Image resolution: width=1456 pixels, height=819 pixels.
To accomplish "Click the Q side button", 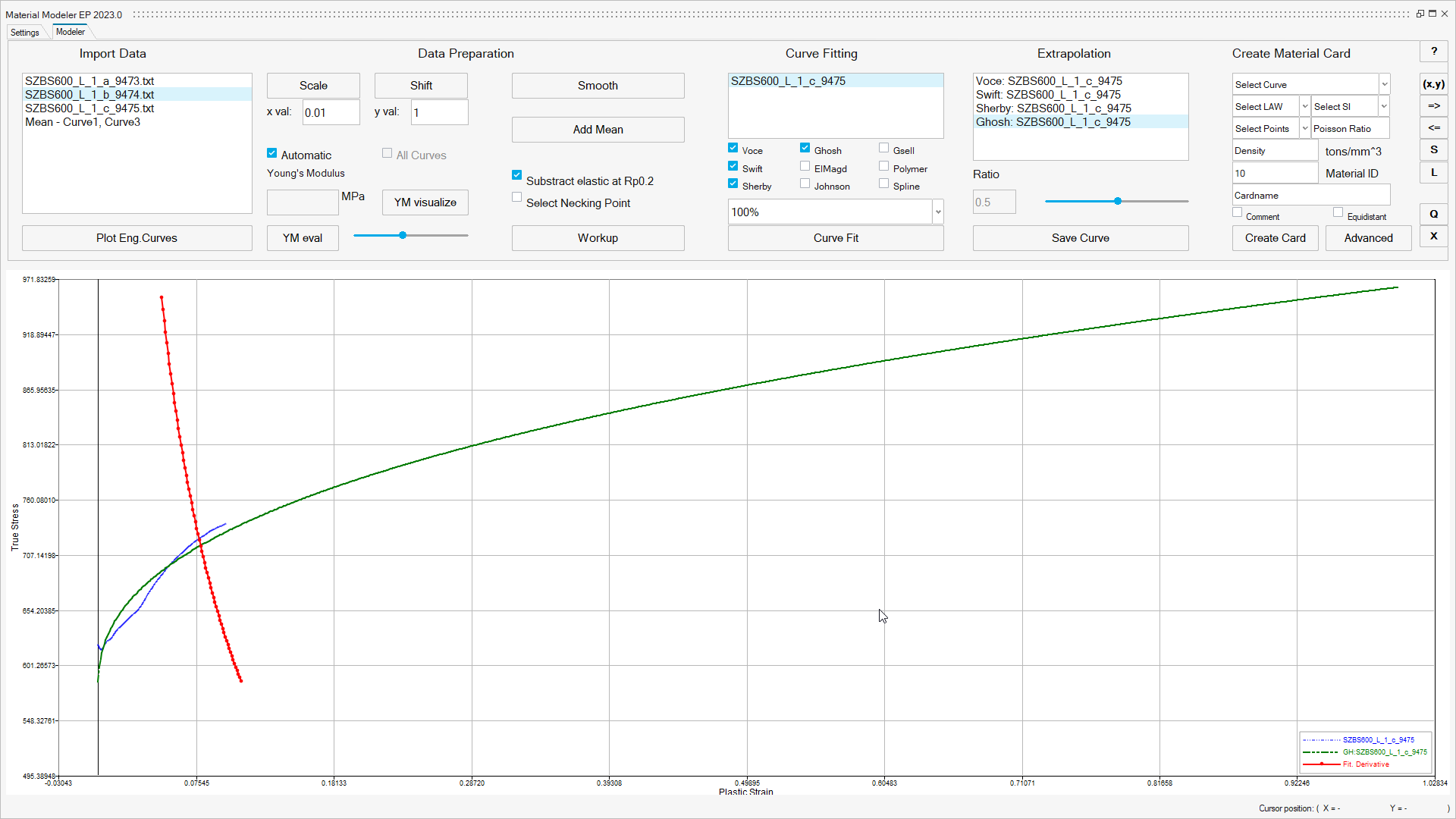I will (1433, 214).
